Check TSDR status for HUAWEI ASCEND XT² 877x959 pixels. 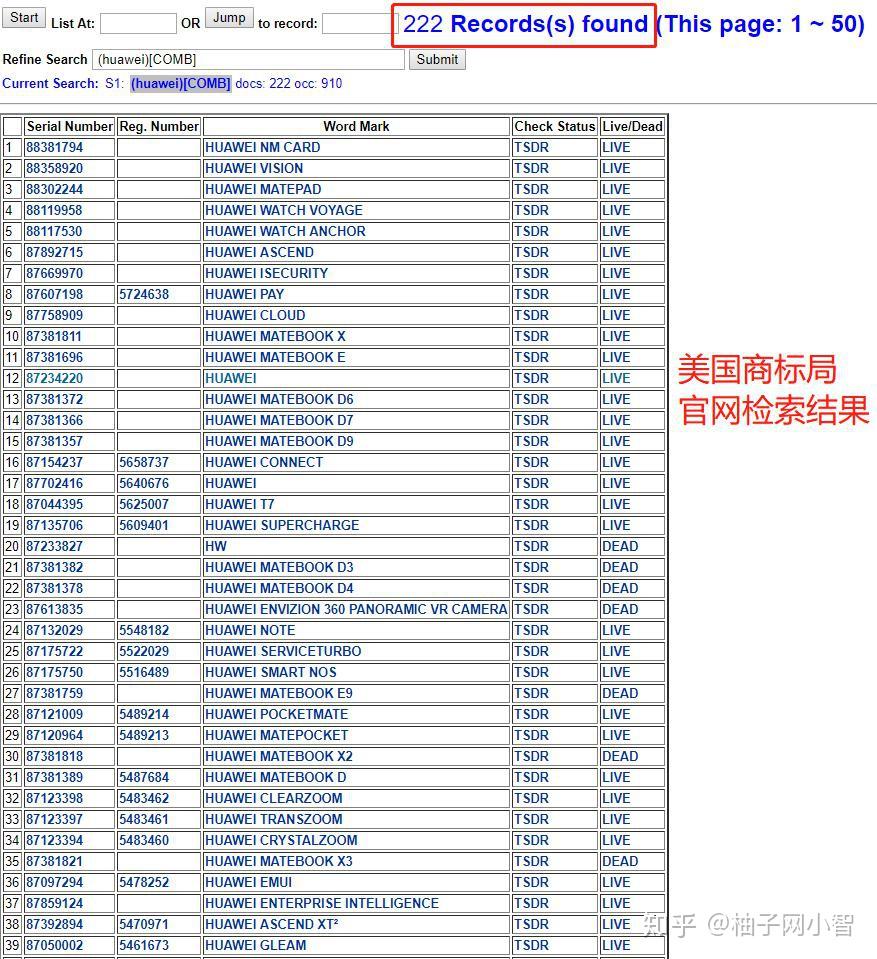531,924
